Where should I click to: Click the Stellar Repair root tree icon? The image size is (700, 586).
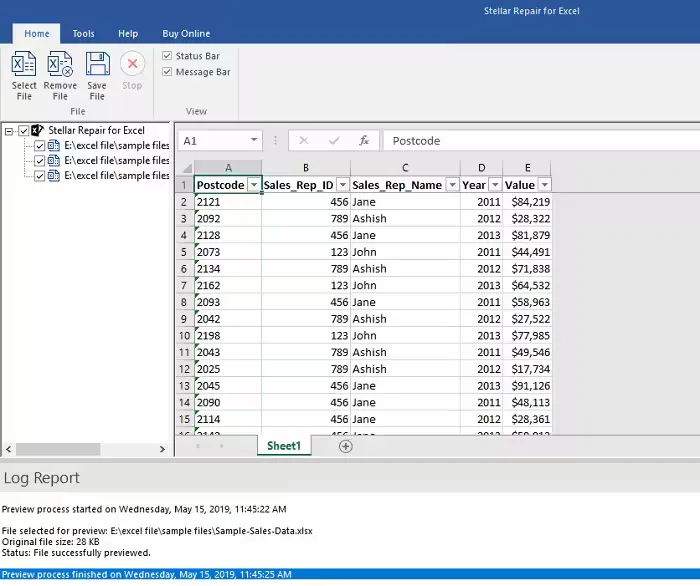click(x=38, y=130)
